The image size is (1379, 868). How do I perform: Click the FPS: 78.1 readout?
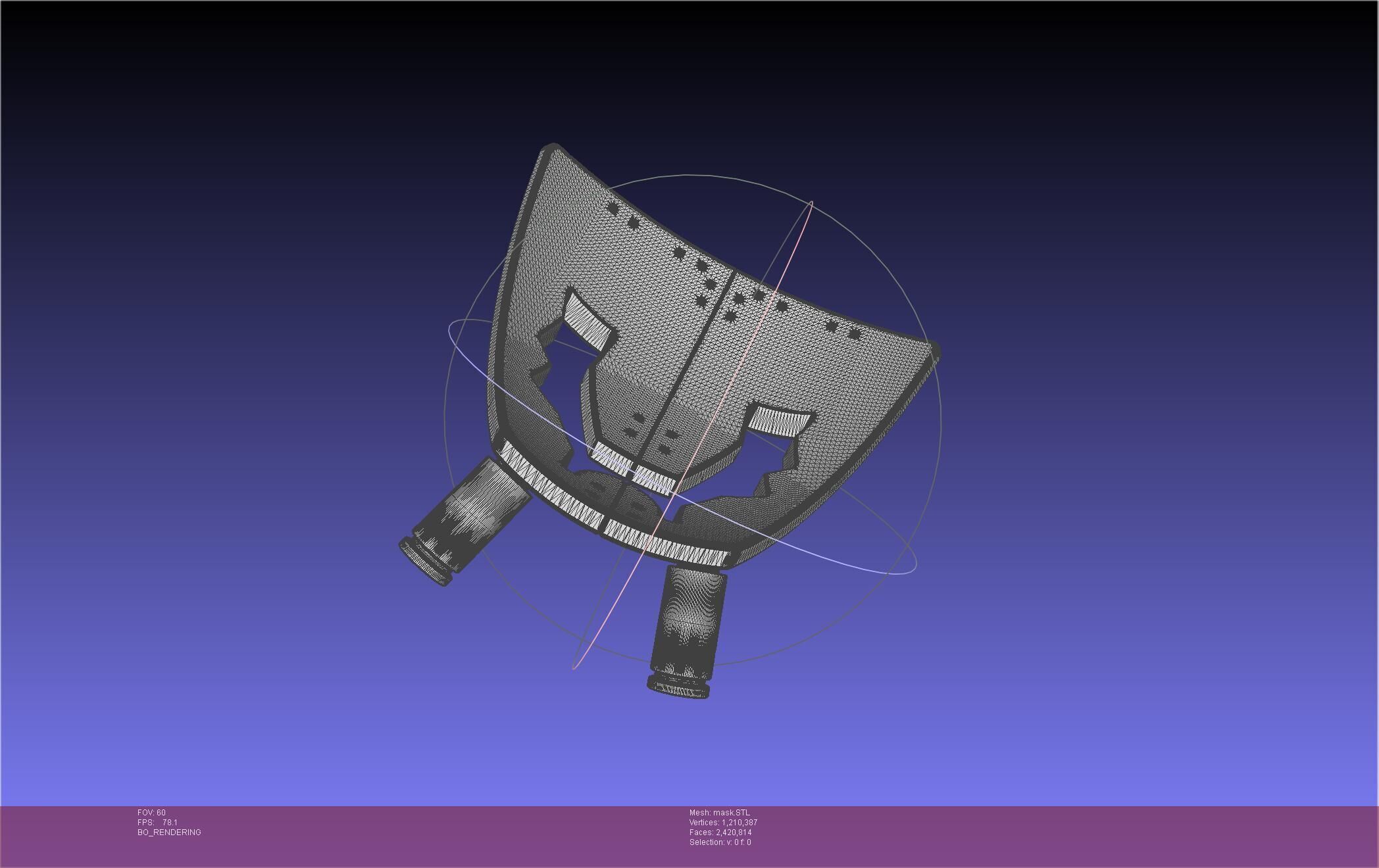(x=157, y=823)
